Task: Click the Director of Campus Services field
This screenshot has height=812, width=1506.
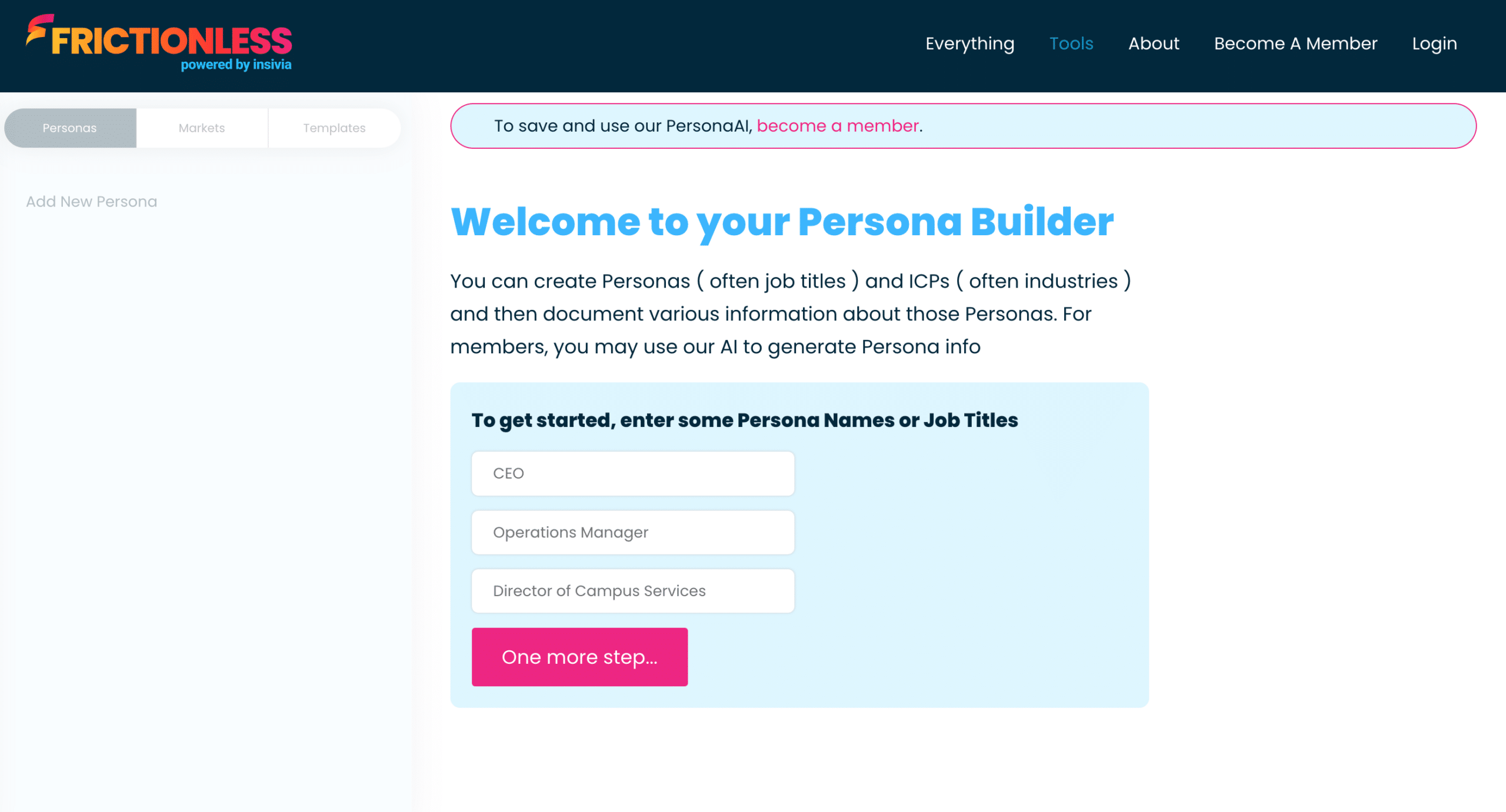Action: pos(633,591)
